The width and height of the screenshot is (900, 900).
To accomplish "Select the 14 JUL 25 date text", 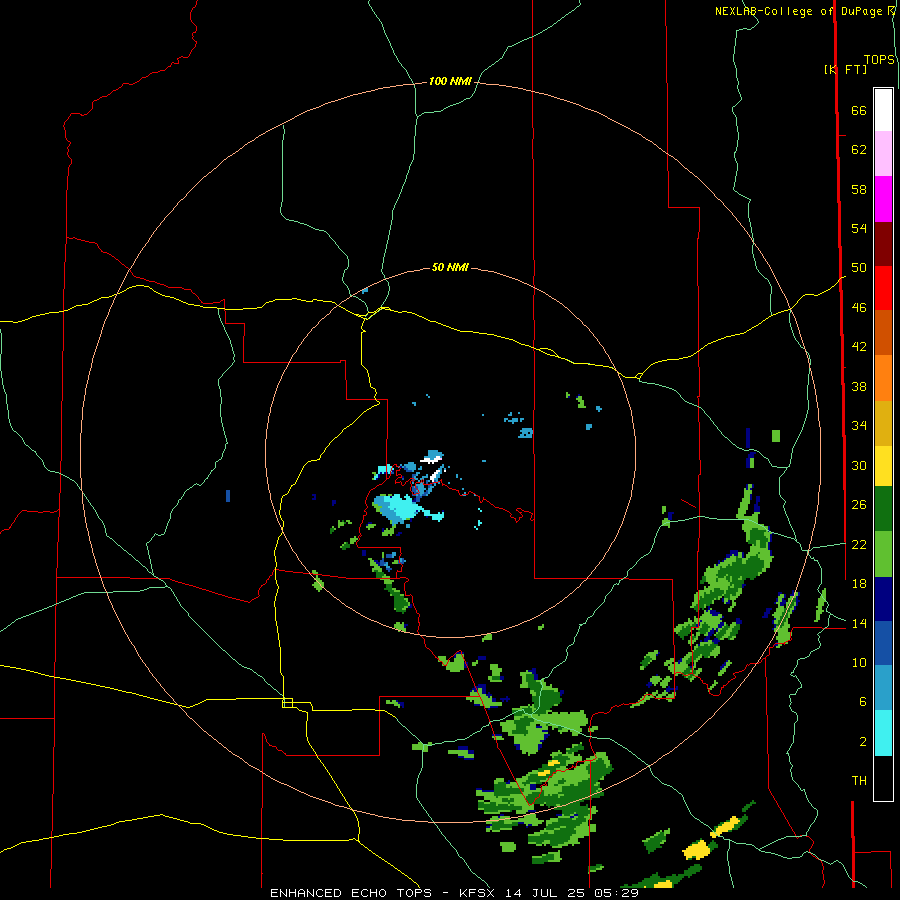I will coord(547,893).
